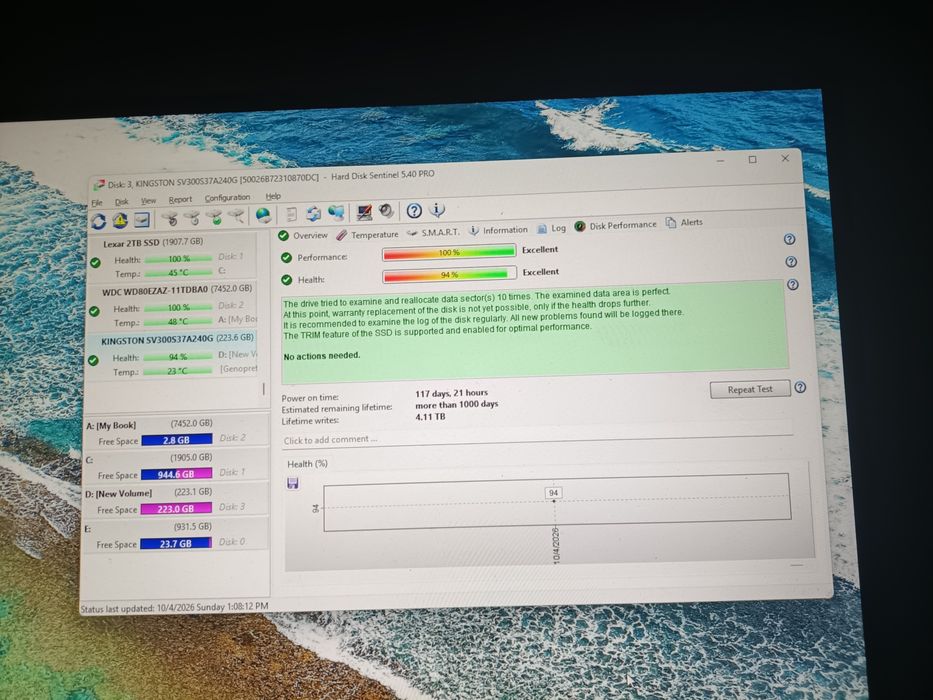
Task: Click the laptop with red screen toolbar icon
Action: pos(364,212)
